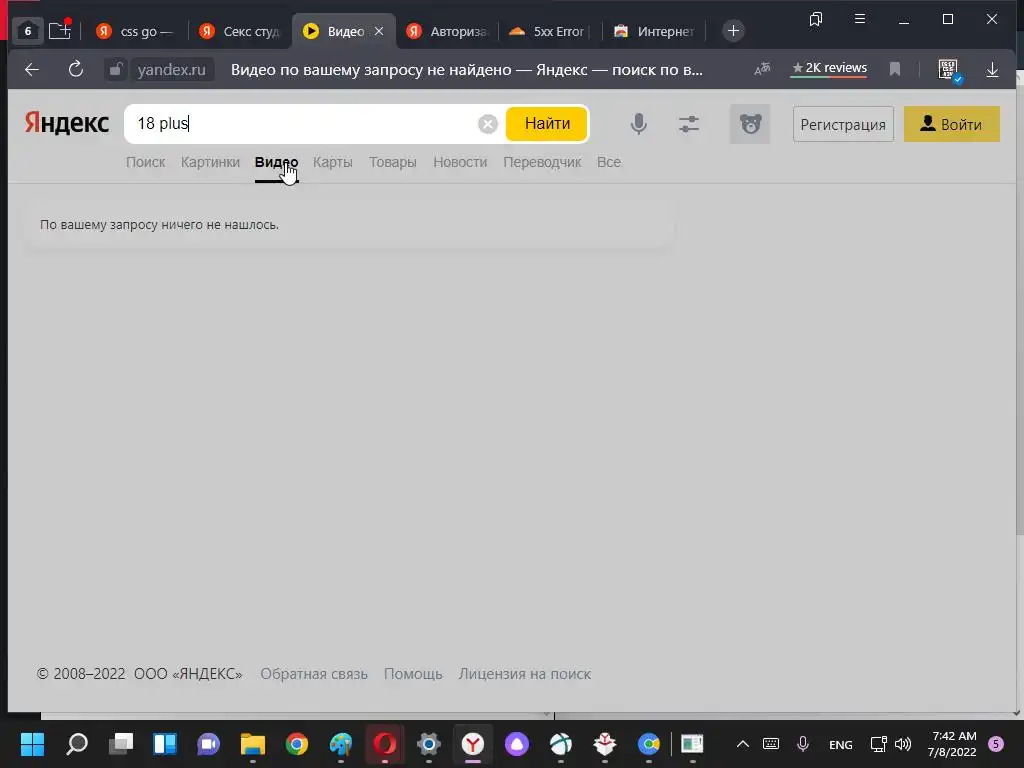The width and height of the screenshot is (1024, 768).
Task: Bookmark this page with ribbon icon
Action: coord(895,69)
